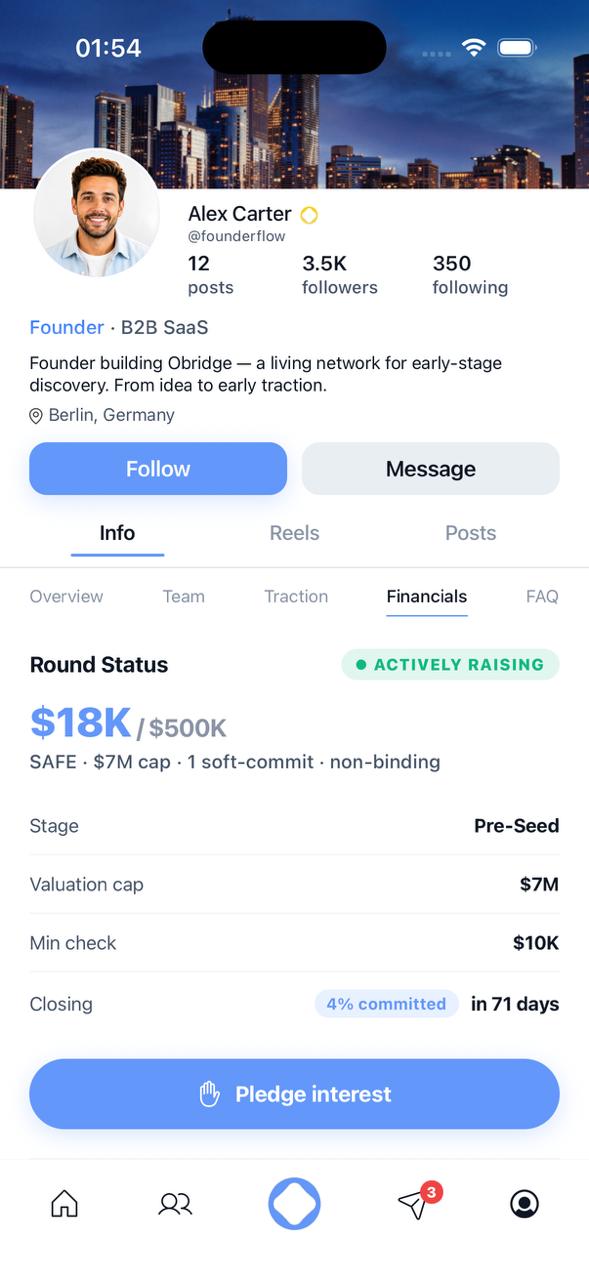Open the Overview sub-tab
The height and width of the screenshot is (1280, 589).
point(66,596)
